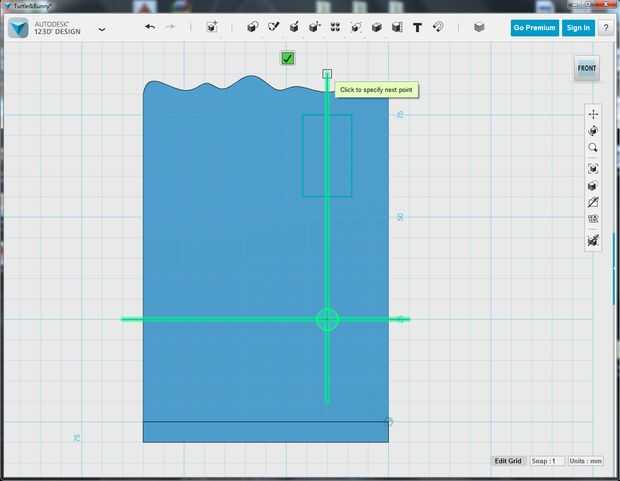Toggle the show/hide sketches icon
This screenshot has height=481, width=620.
[593, 203]
